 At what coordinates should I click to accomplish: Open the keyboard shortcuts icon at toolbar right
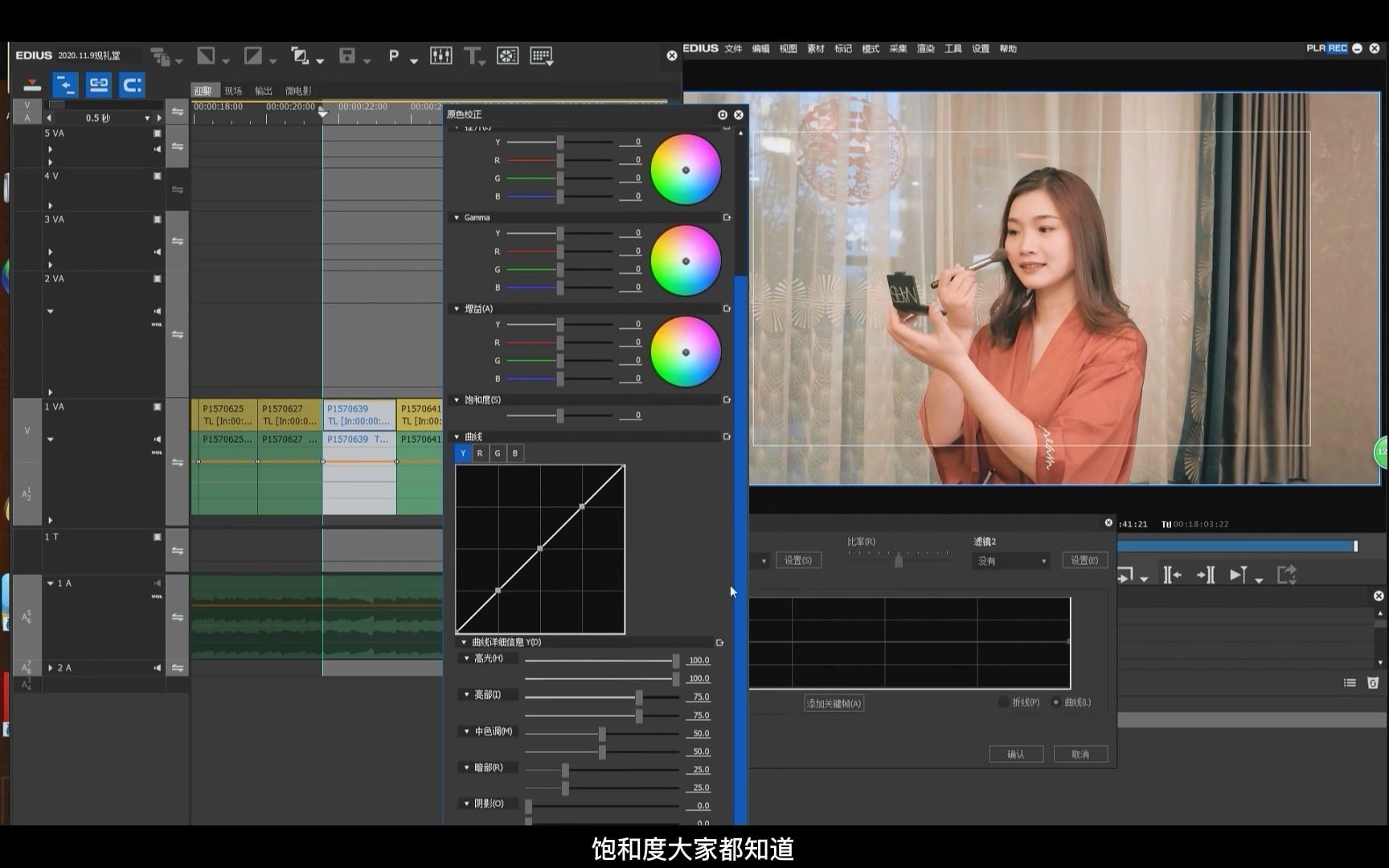click(541, 55)
